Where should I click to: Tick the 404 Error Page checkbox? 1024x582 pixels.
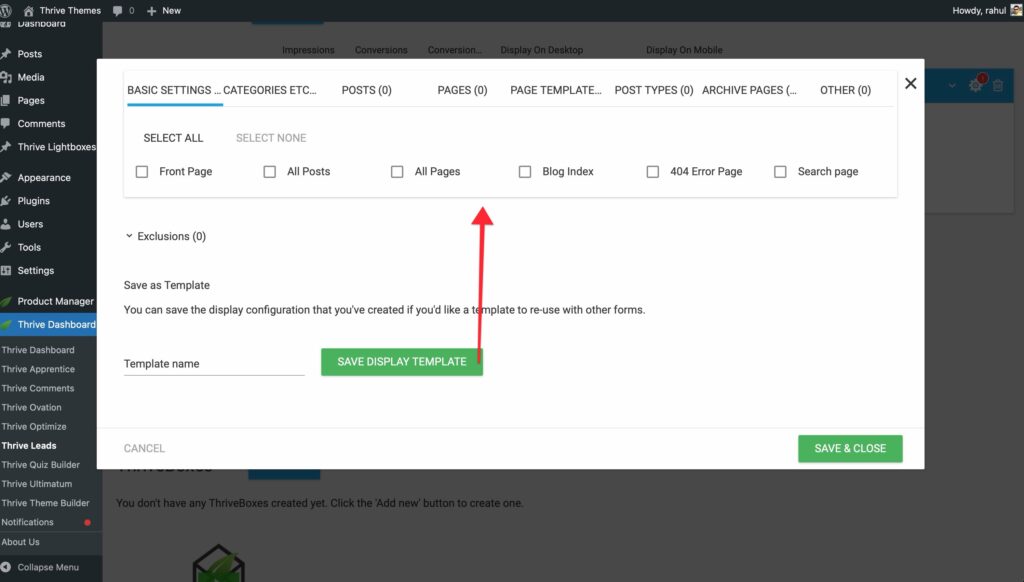coord(653,172)
